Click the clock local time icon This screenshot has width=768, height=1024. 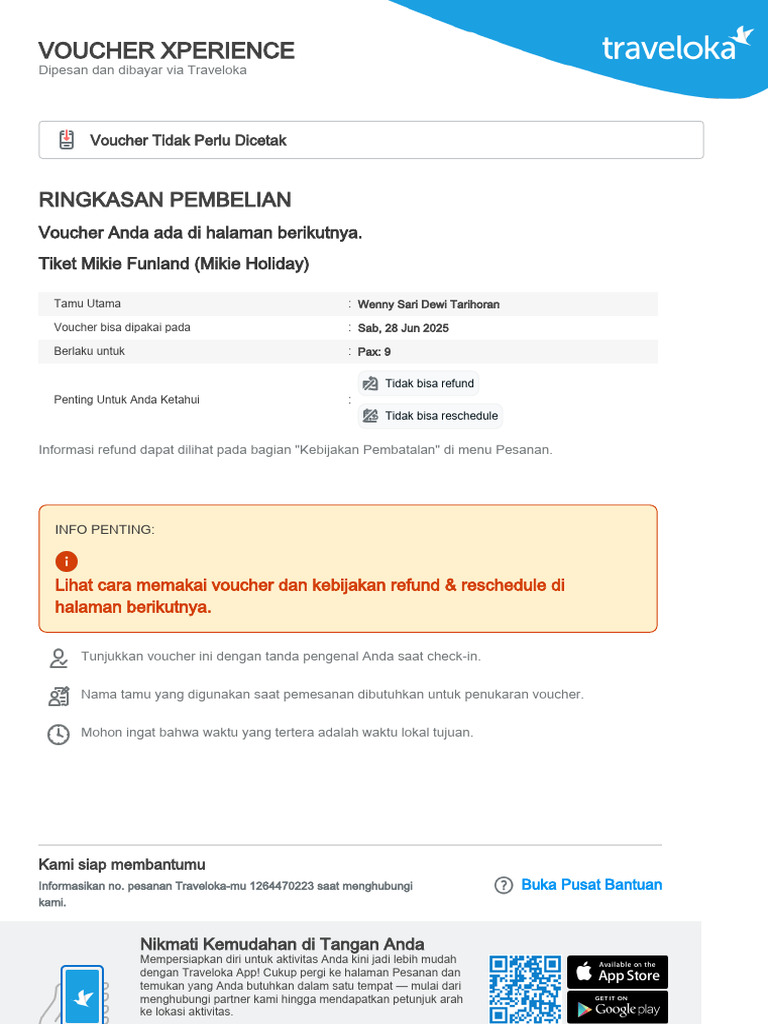pyautogui.click(x=59, y=734)
